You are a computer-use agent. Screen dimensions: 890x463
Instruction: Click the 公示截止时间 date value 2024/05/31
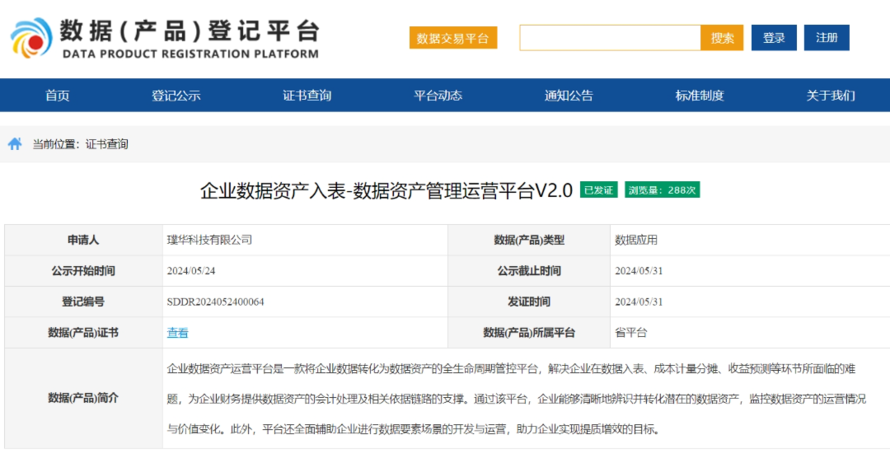point(639,271)
